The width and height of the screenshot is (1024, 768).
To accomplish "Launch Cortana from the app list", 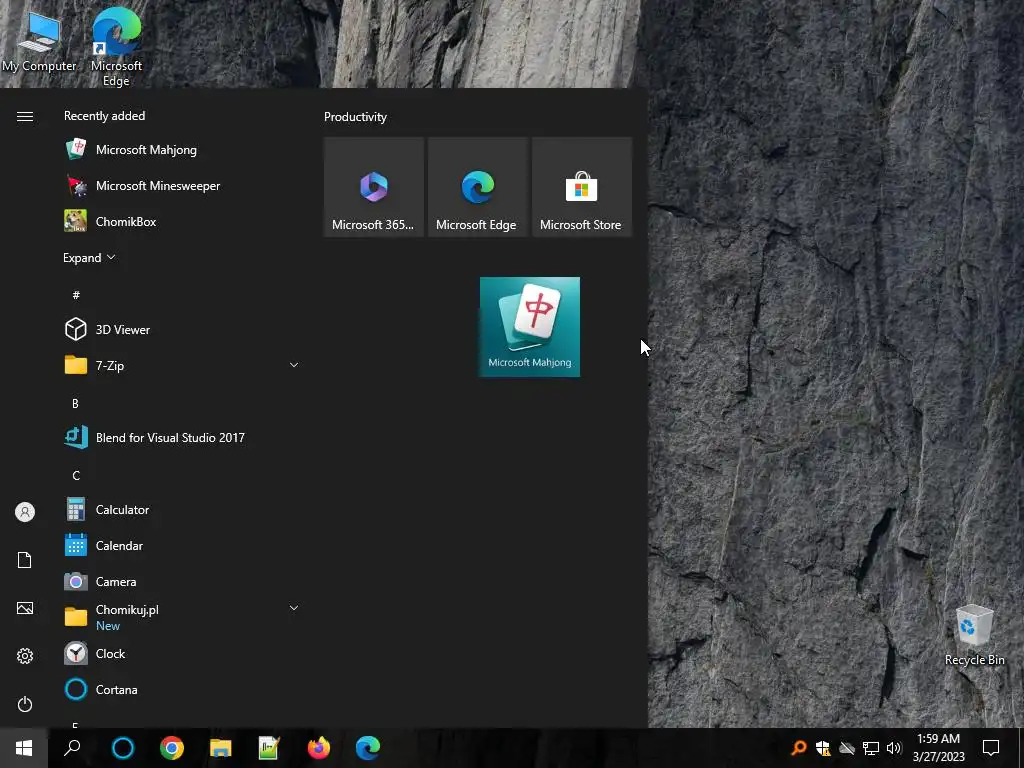I will (x=183, y=690).
